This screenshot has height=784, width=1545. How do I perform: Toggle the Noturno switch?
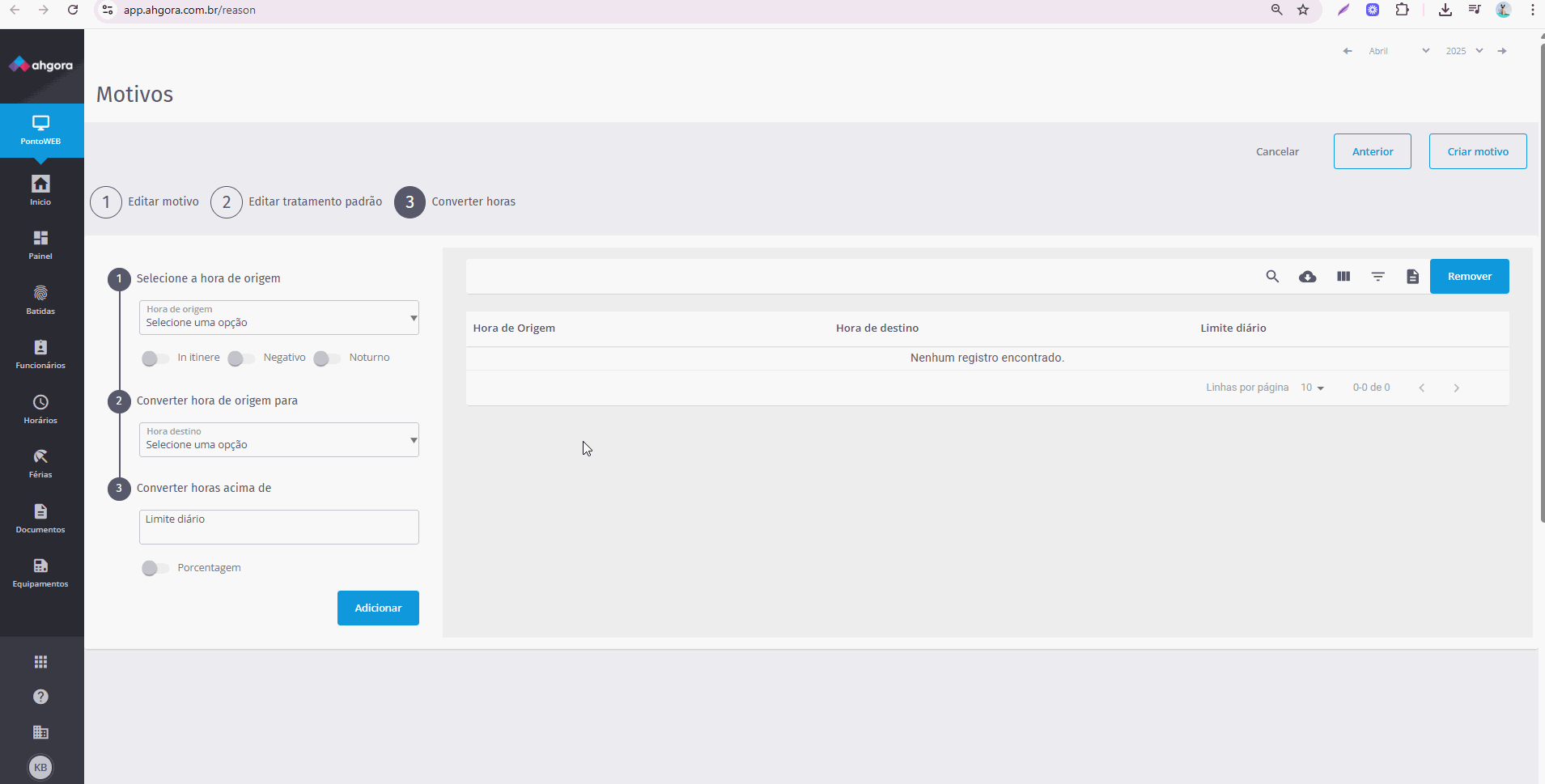point(327,358)
